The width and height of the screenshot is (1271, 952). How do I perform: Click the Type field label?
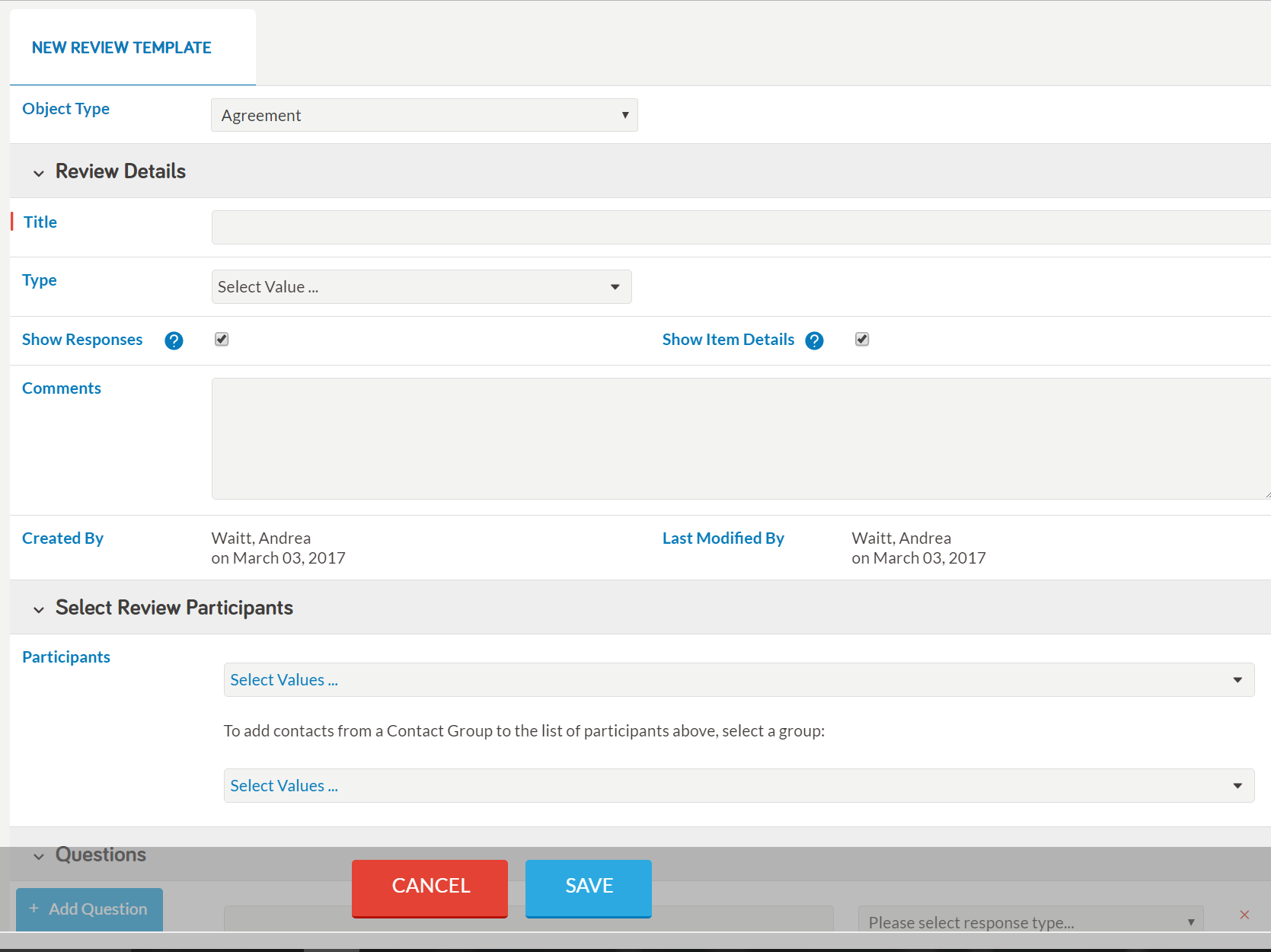[x=40, y=280]
